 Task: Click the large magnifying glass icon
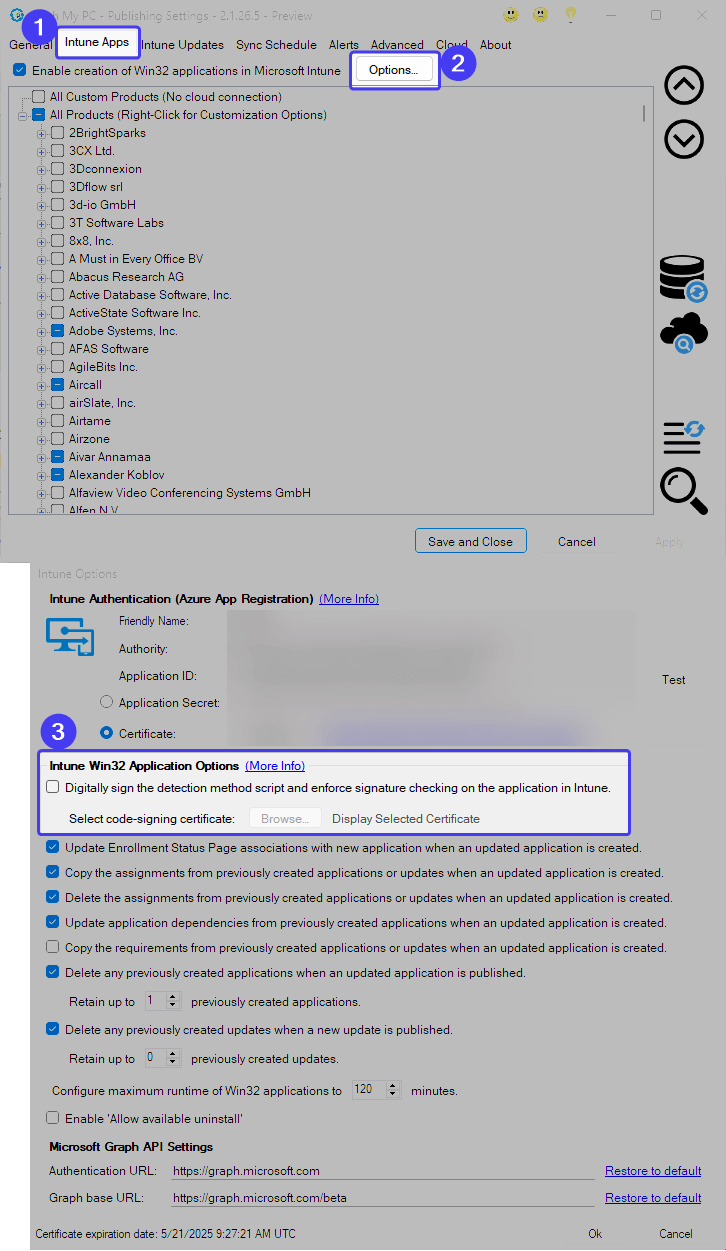(x=684, y=492)
